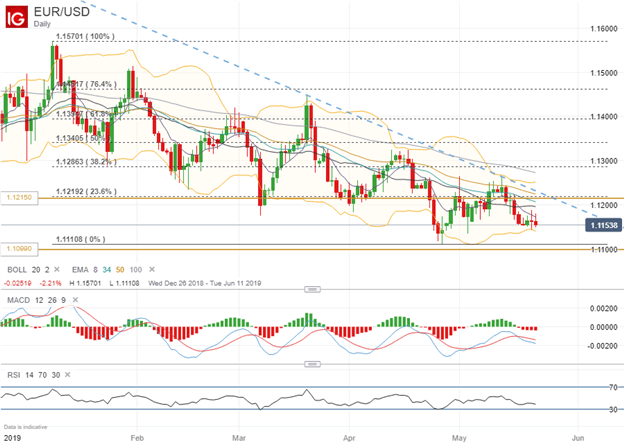
Task: Click the EMA period 100 value
Action: point(136,270)
